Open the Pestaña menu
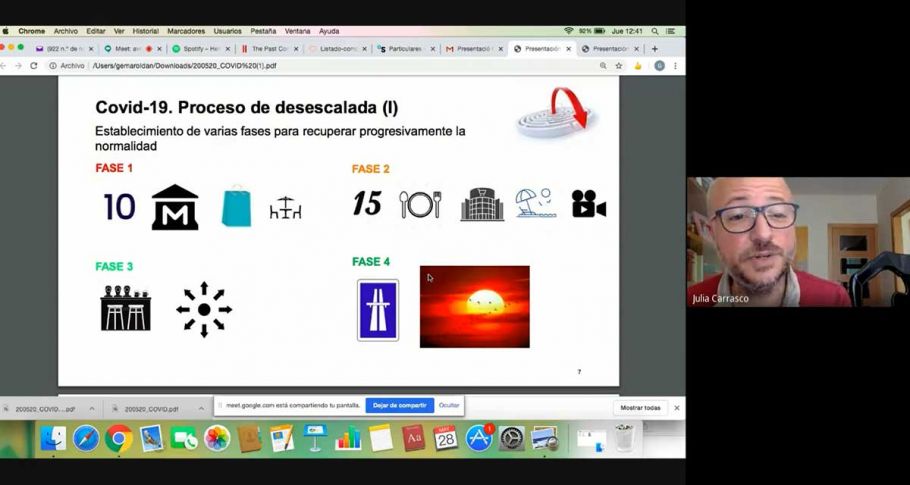This screenshot has width=910, height=485. (263, 31)
